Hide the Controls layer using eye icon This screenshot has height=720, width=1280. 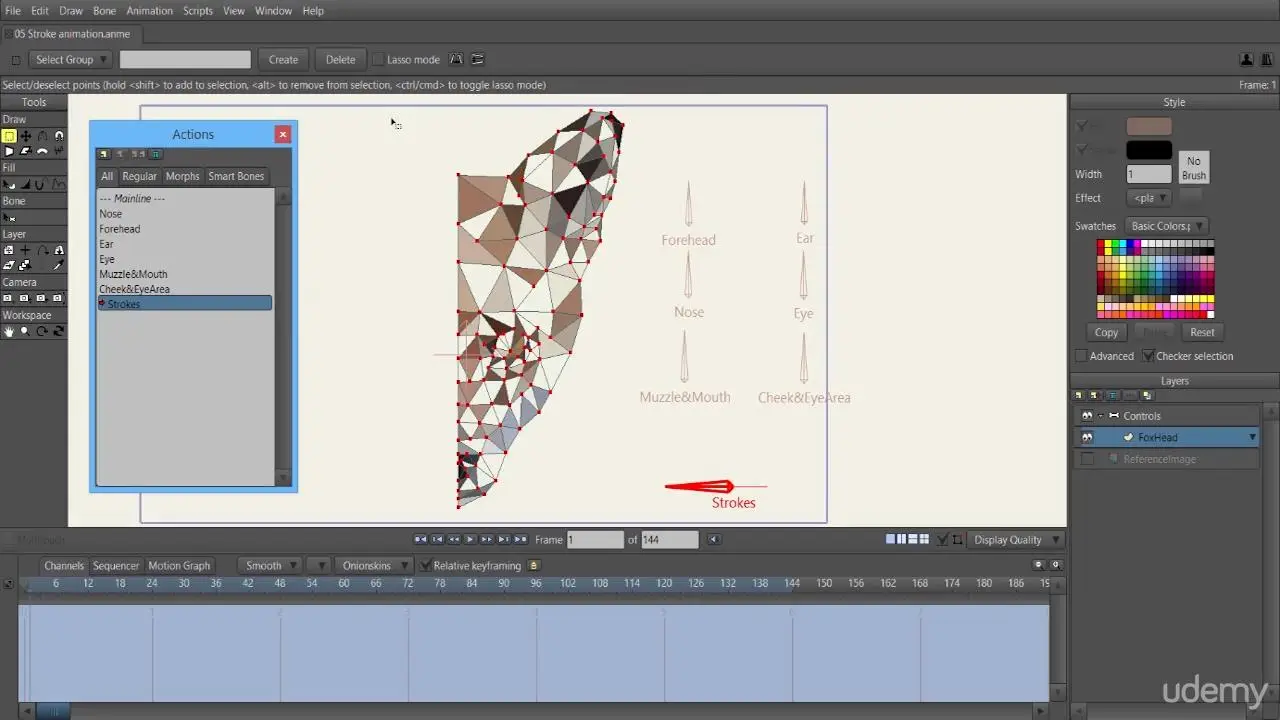click(1087, 416)
